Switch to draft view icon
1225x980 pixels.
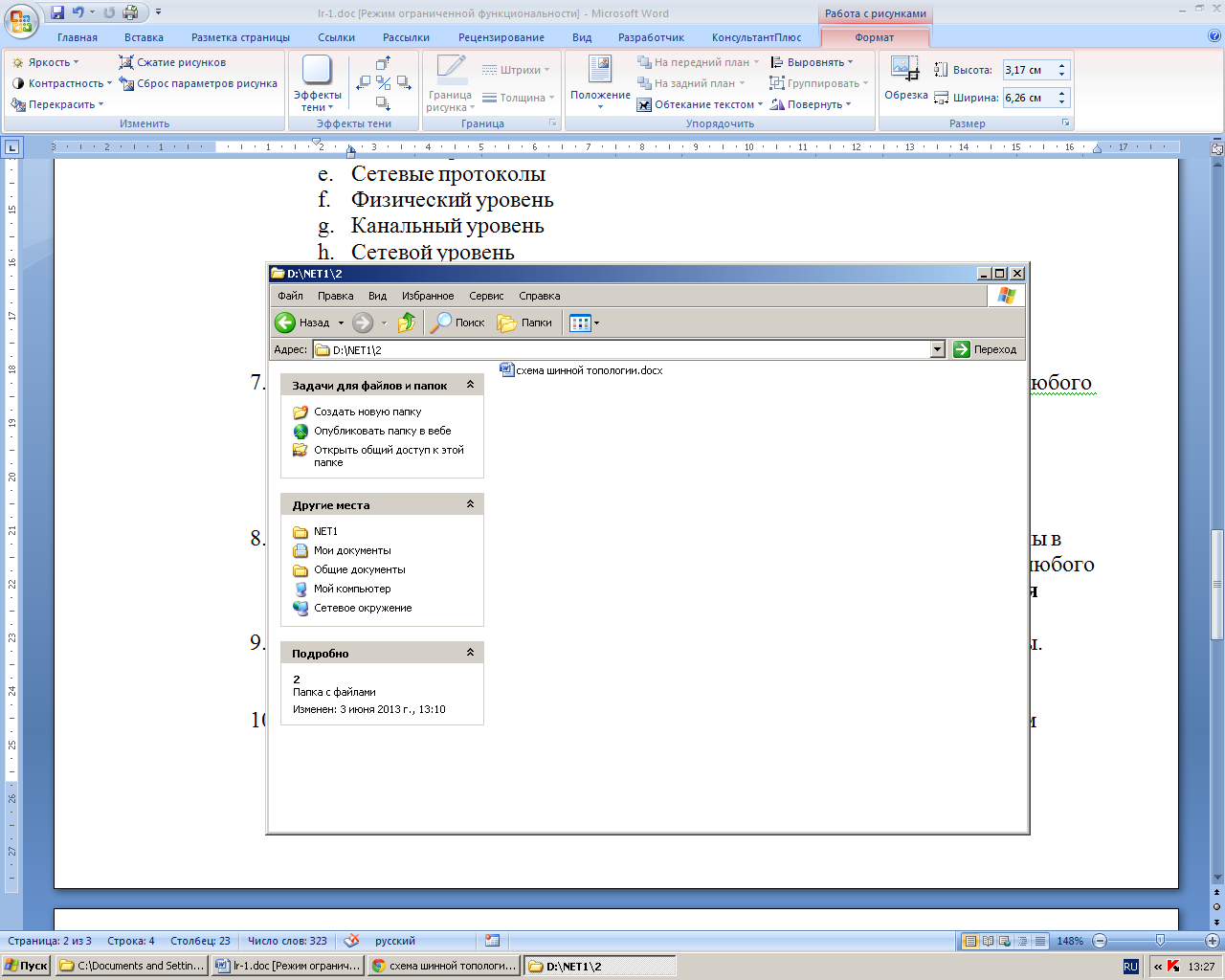[x=1040, y=941]
